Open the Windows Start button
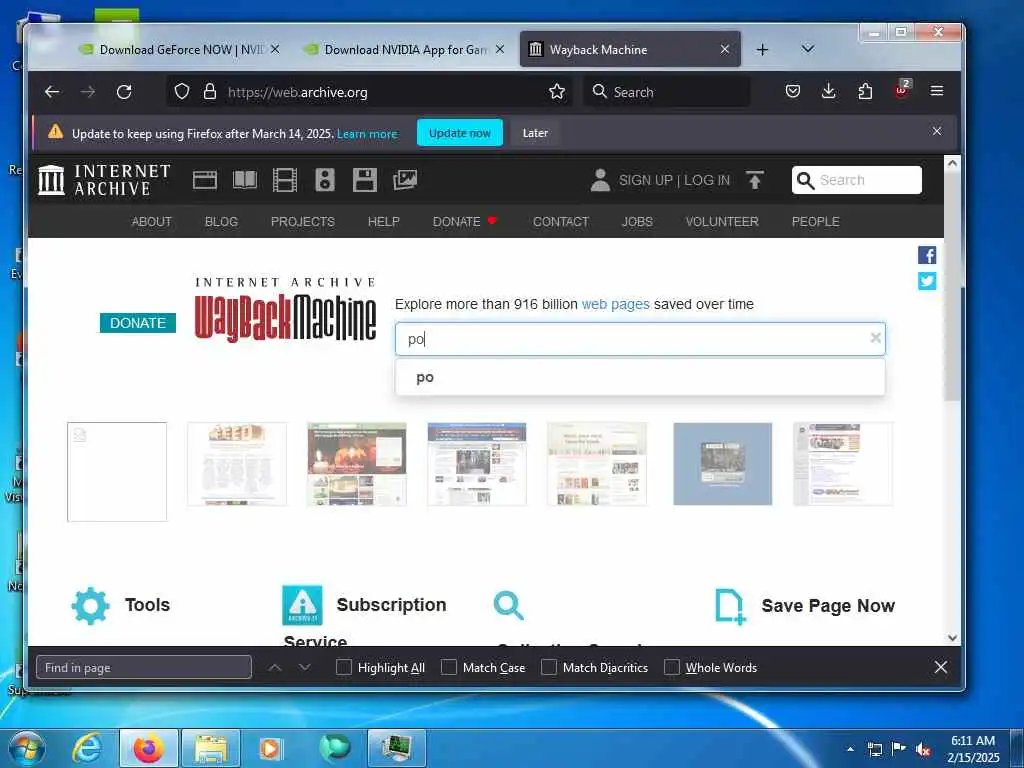 pyautogui.click(x=27, y=748)
